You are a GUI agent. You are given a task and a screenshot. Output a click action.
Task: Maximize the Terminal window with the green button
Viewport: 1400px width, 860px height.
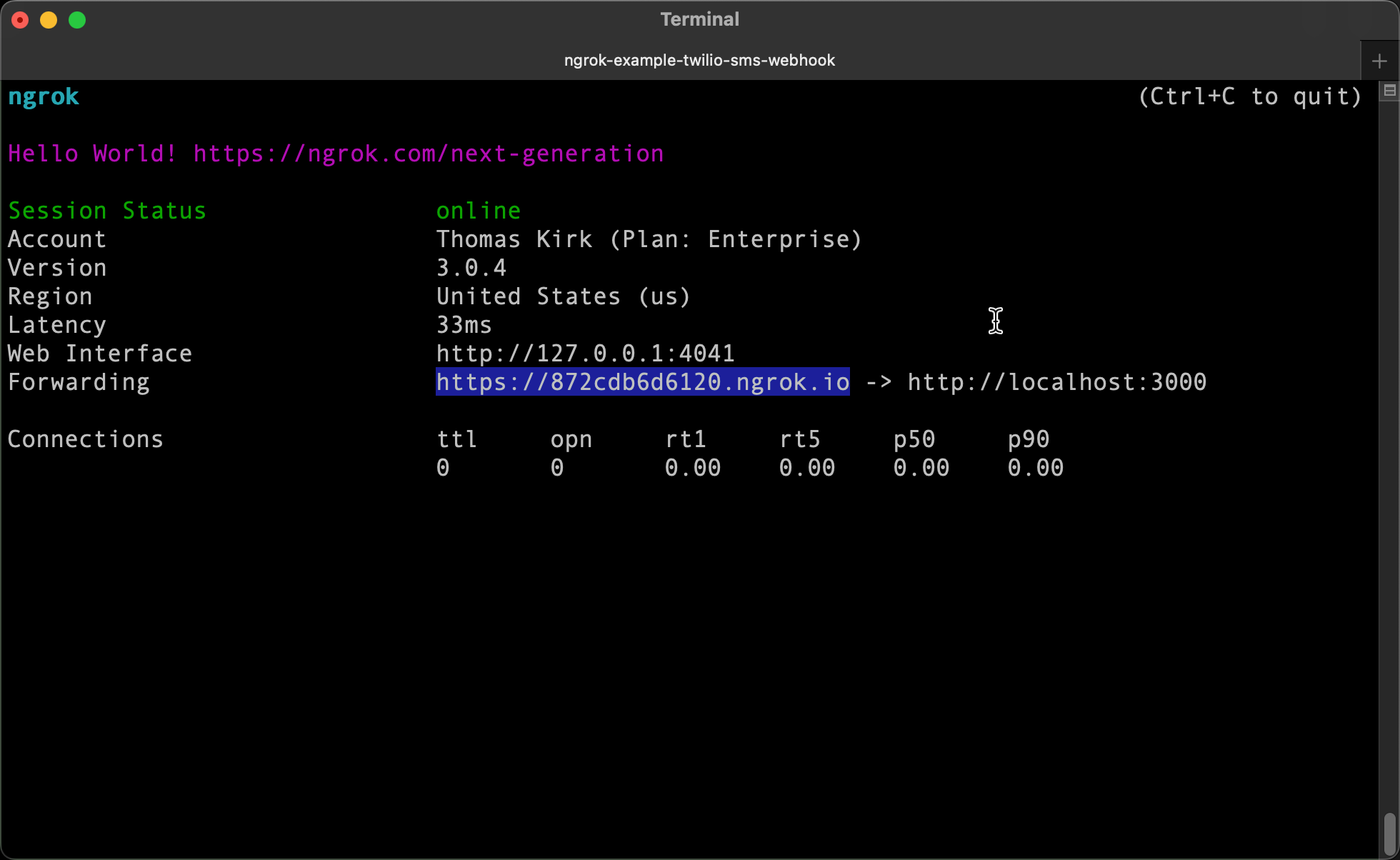tap(77, 20)
